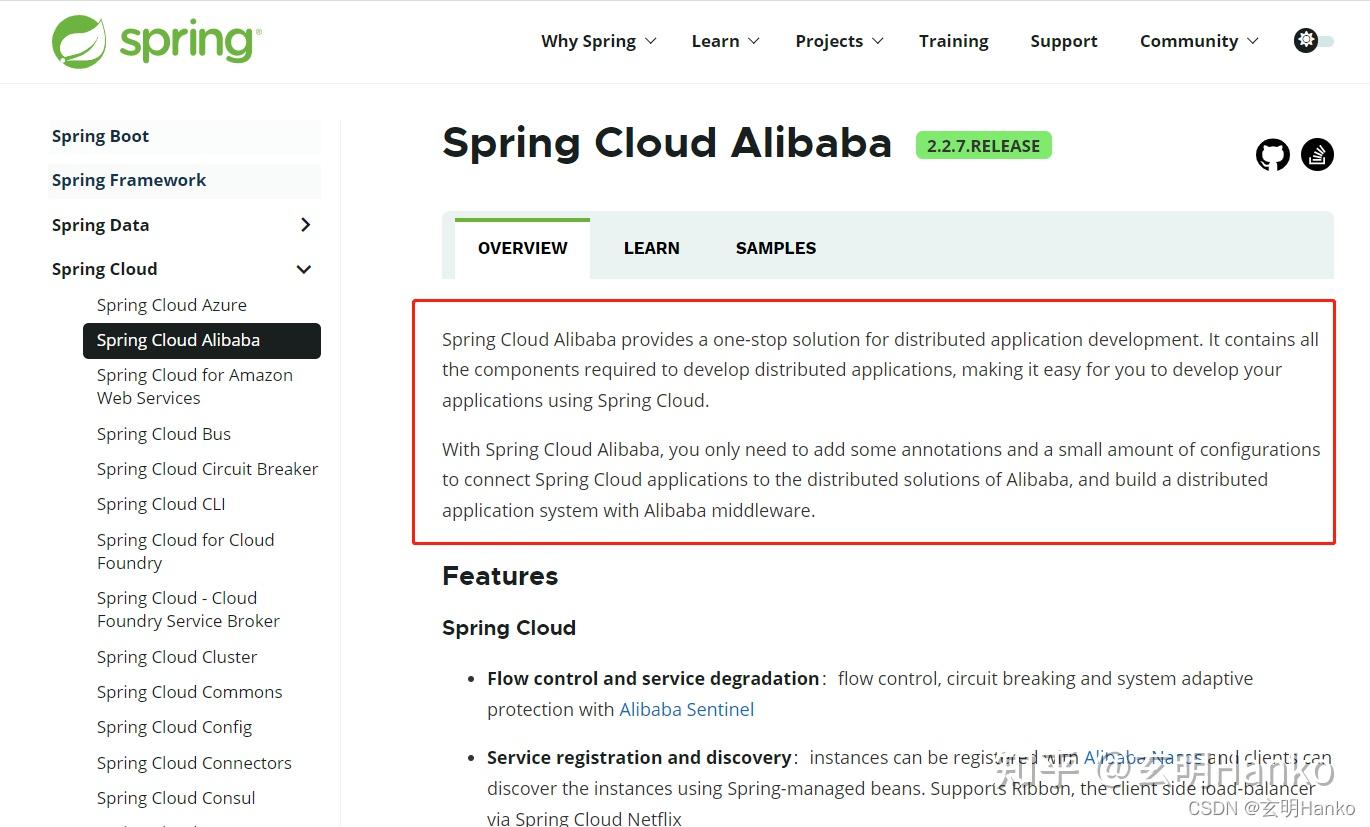Viewport: 1370px width, 827px height.
Task: Select Spring Cloud Connectors
Action: click(194, 763)
